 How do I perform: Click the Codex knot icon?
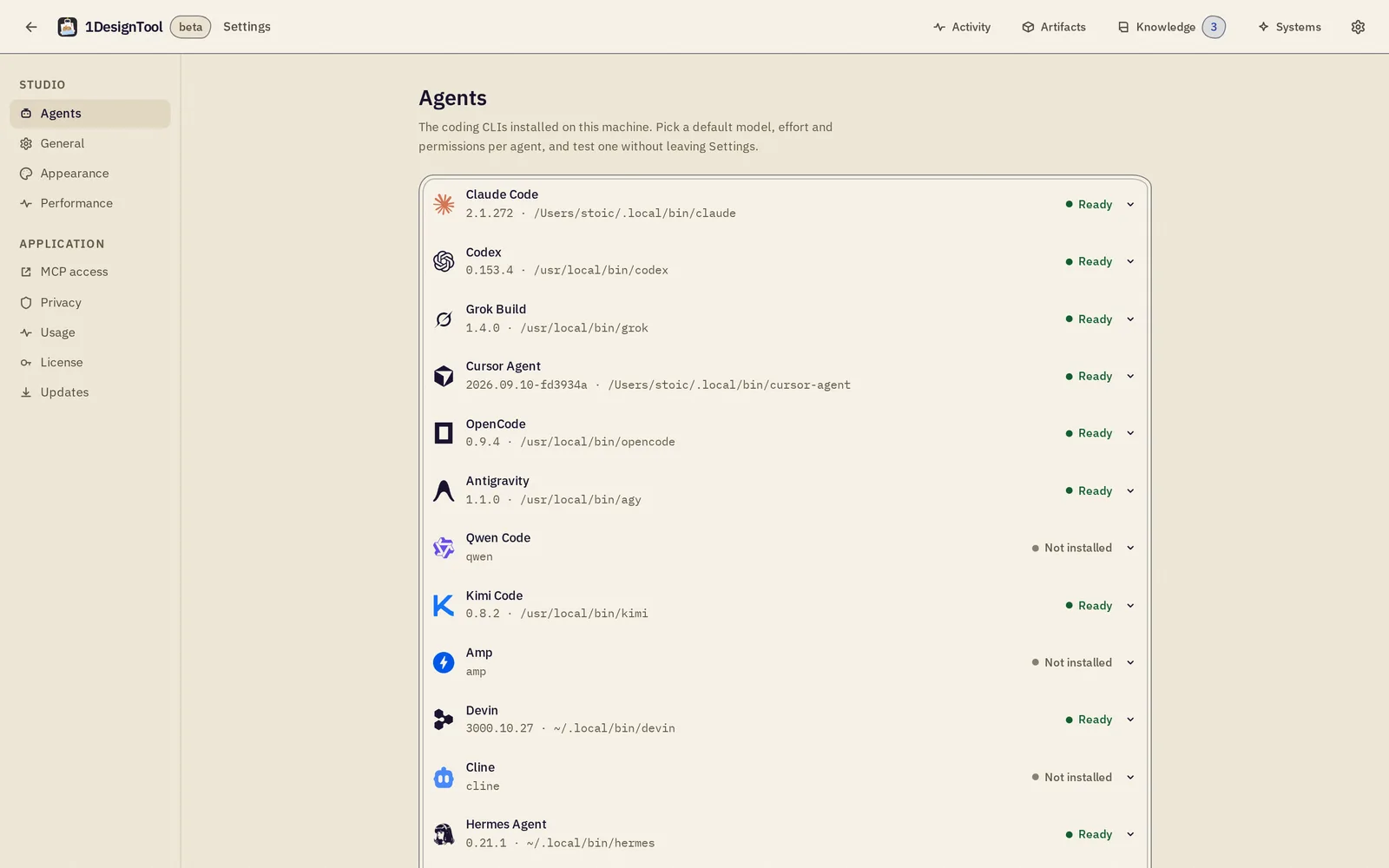(x=444, y=261)
